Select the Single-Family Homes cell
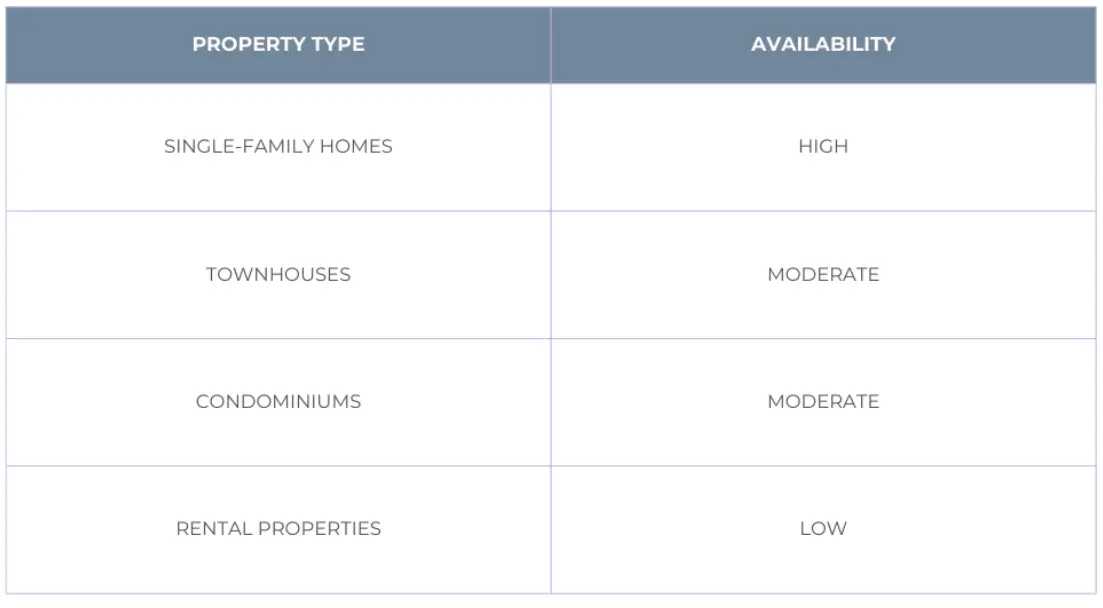 click(x=278, y=146)
